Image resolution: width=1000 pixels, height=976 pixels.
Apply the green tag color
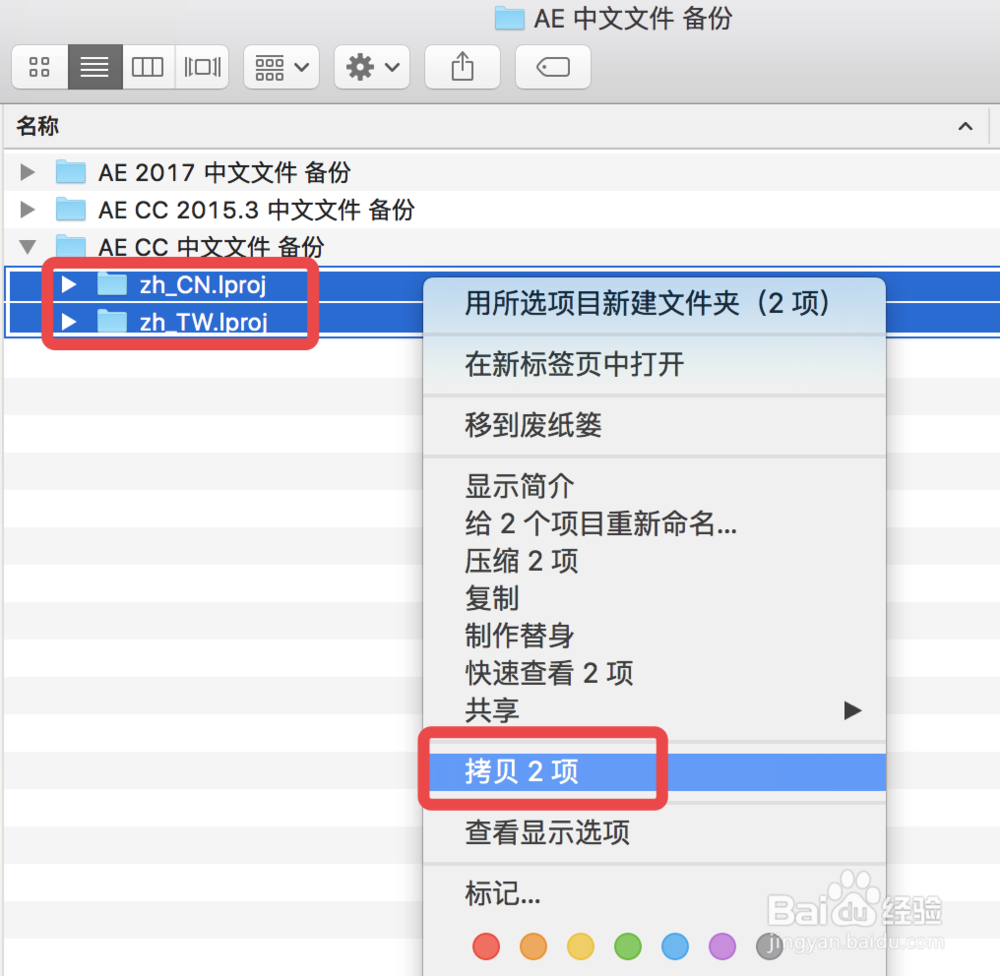pyautogui.click(x=628, y=947)
